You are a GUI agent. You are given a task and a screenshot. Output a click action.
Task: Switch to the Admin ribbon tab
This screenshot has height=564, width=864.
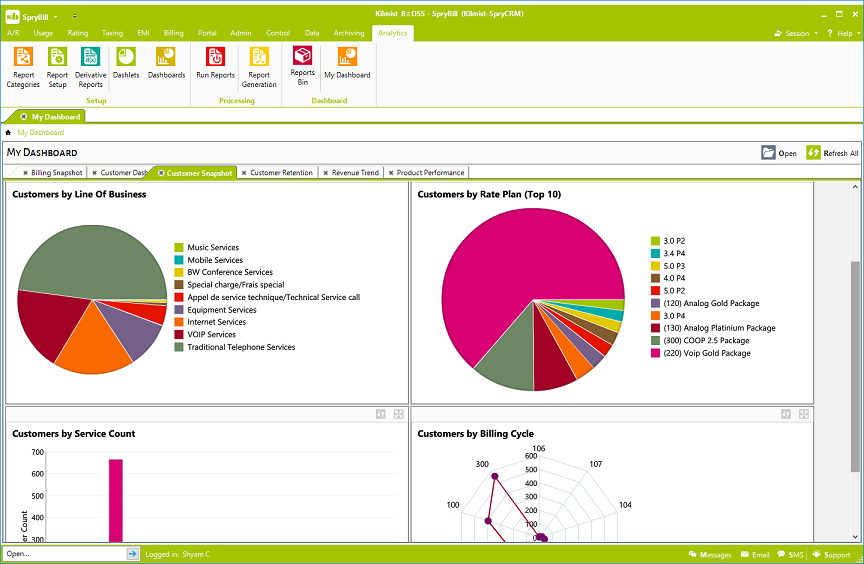click(x=241, y=33)
